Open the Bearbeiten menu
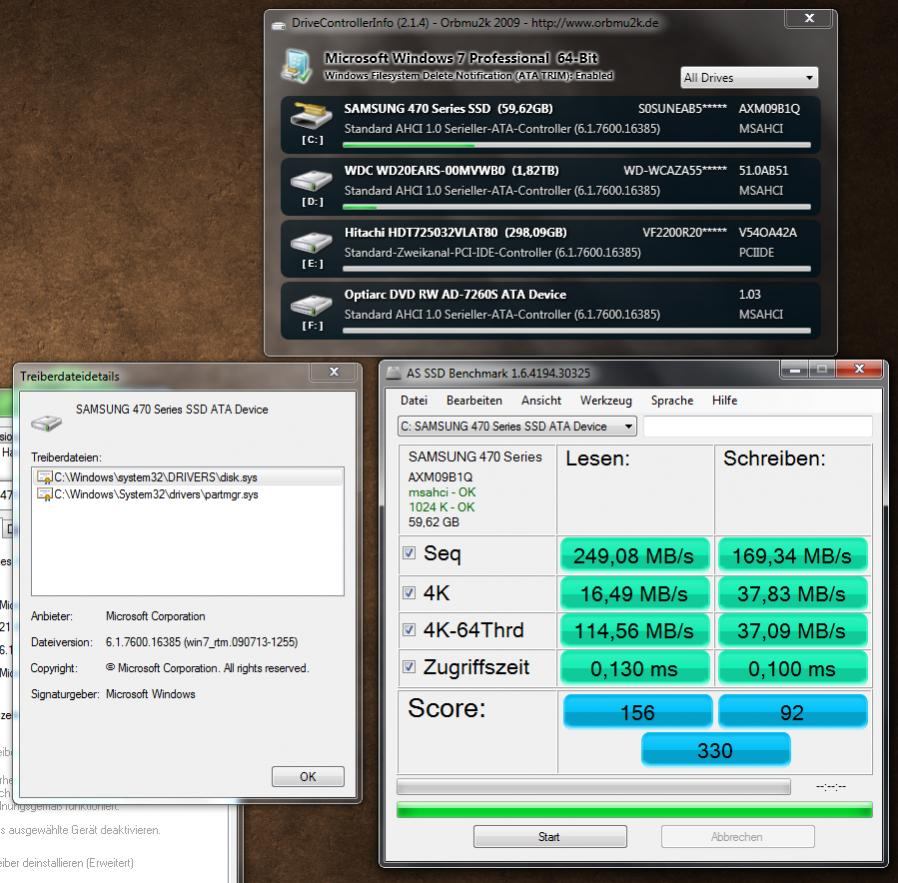Viewport: 898px width, 883px height. tap(474, 401)
